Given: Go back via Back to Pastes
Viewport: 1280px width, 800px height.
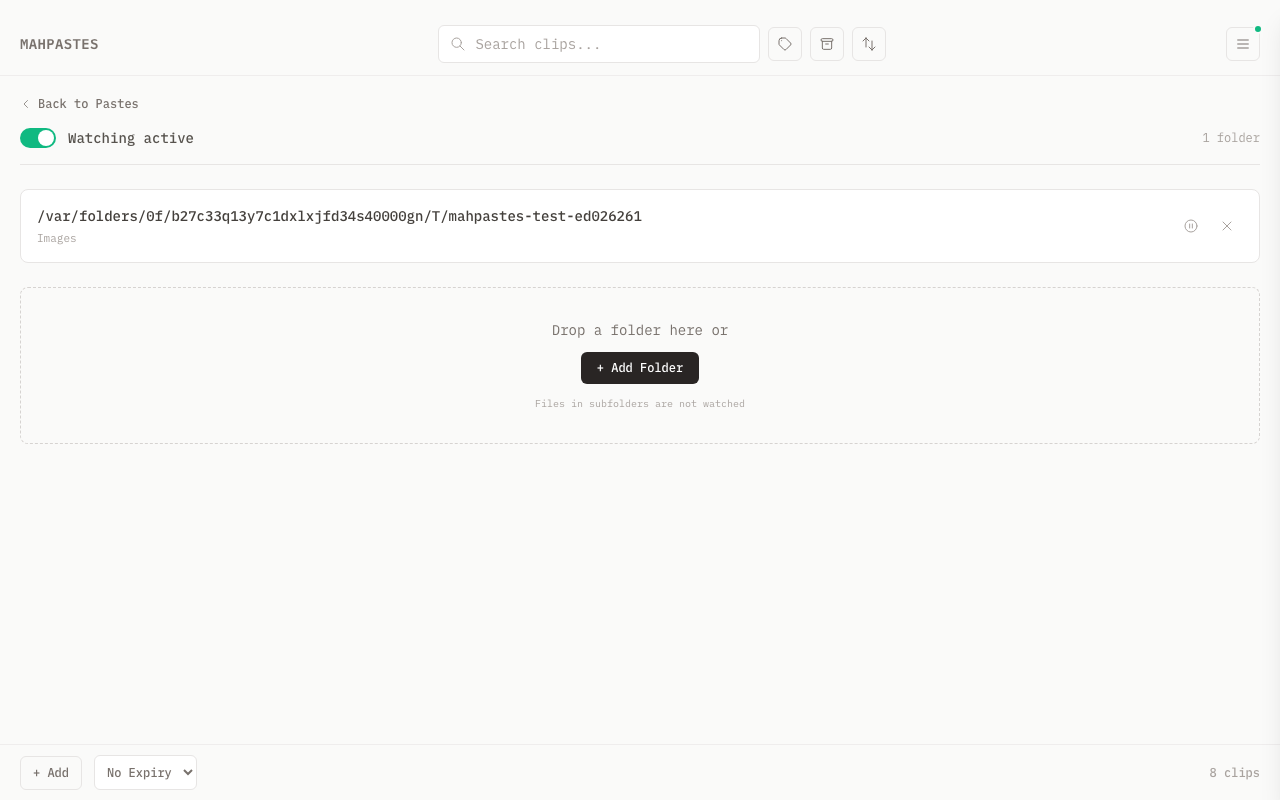Looking at the screenshot, I should 88,104.
